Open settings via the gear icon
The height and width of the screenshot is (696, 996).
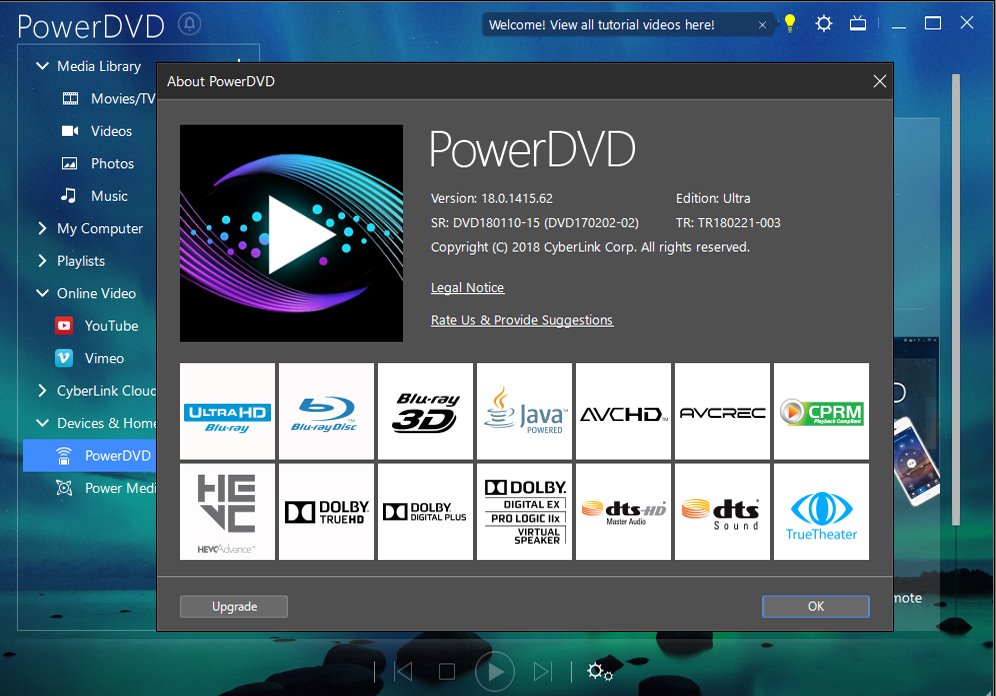point(823,23)
